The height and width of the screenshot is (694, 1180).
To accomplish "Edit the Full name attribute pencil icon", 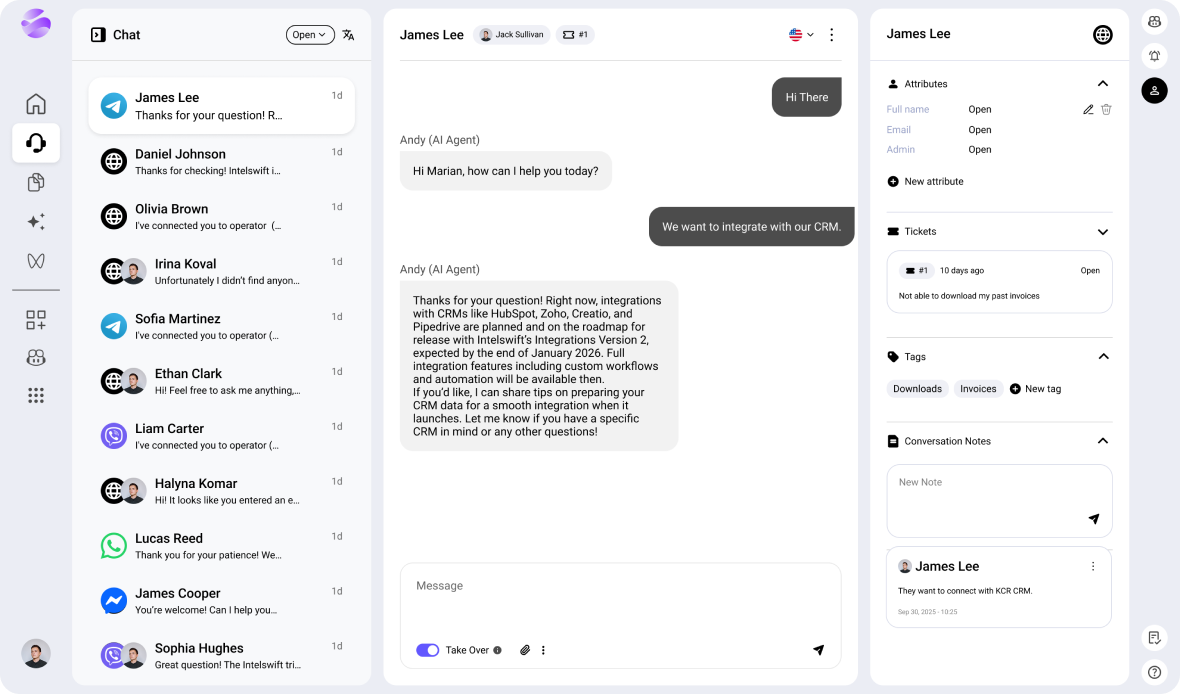I will point(1088,110).
